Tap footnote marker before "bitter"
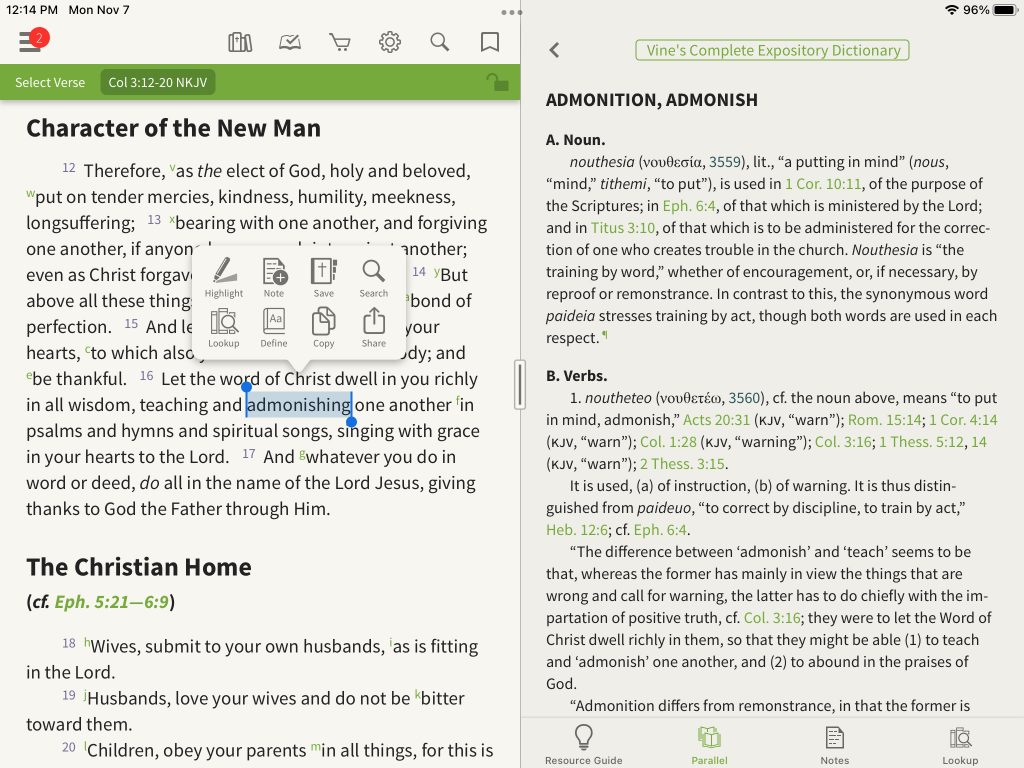 417,694
